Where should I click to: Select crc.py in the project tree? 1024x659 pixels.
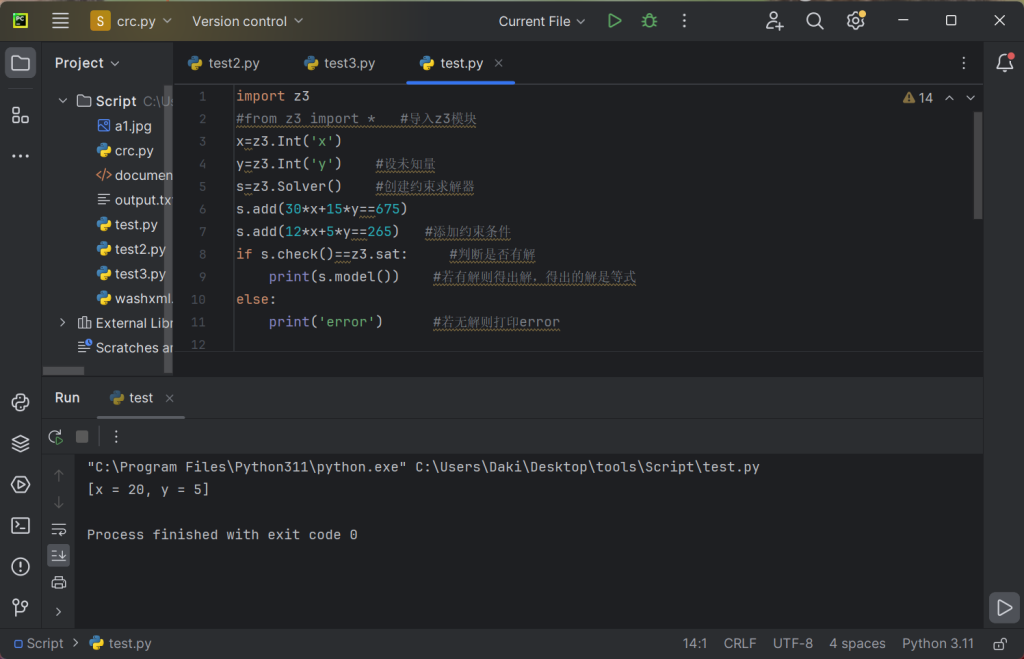133,151
